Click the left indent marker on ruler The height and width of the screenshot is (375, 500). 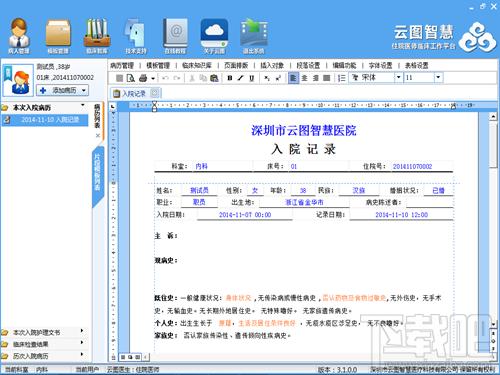click(x=154, y=106)
